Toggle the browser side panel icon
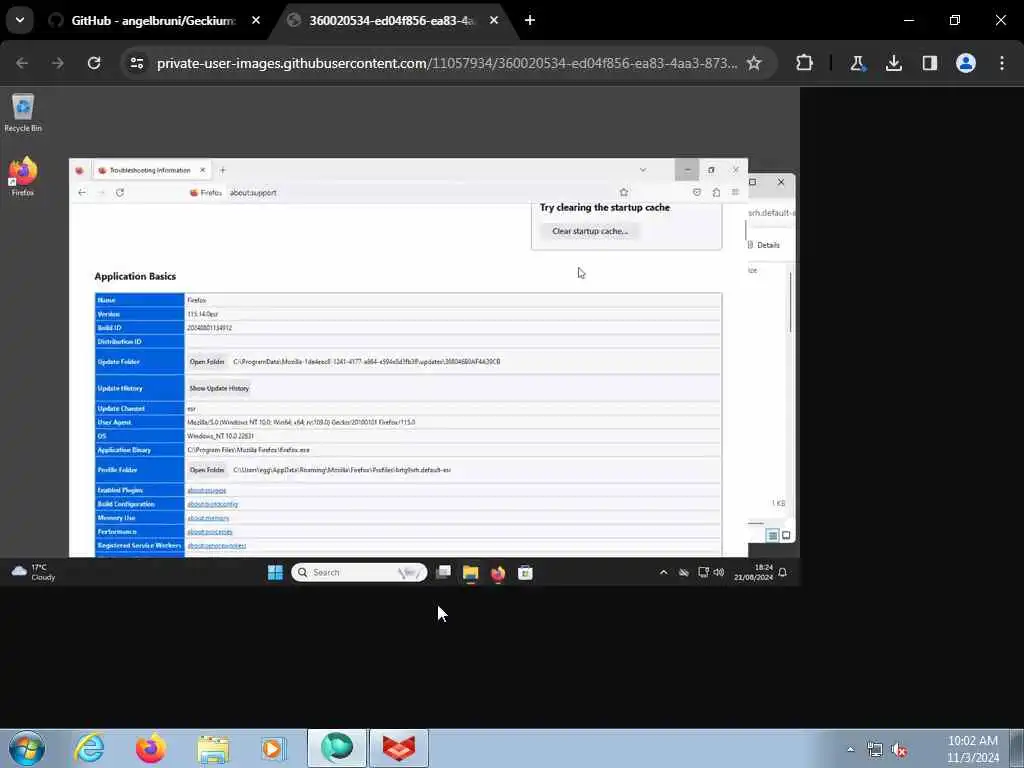 click(929, 63)
